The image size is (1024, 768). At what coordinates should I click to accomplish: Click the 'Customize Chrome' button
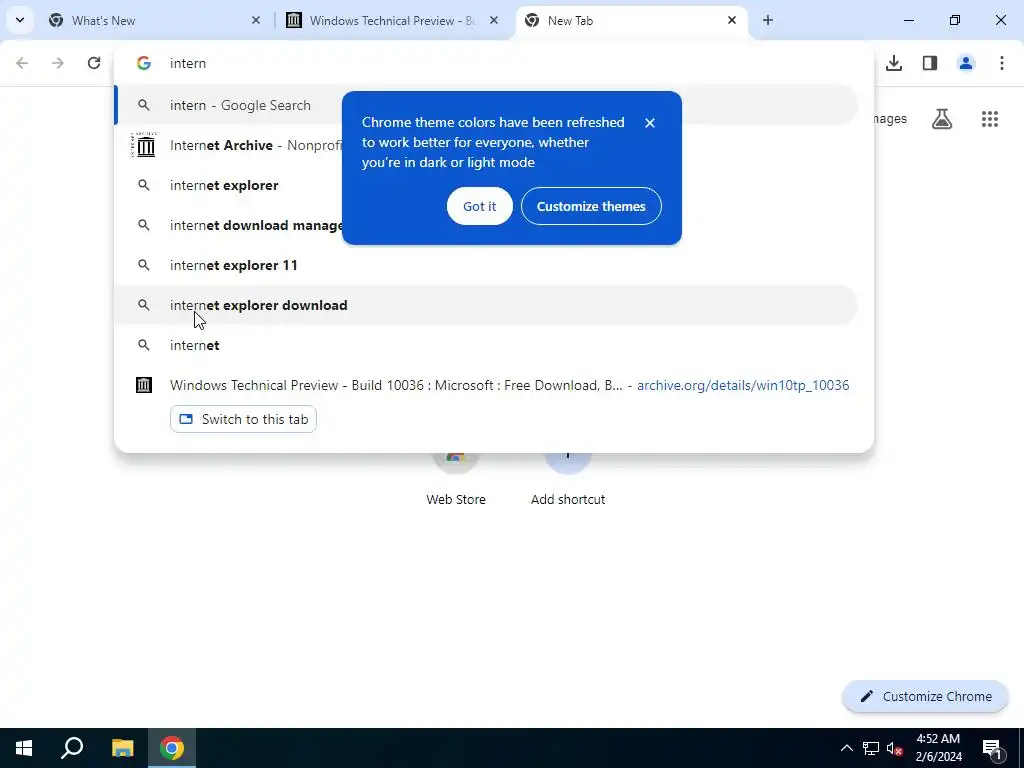pos(925,696)
